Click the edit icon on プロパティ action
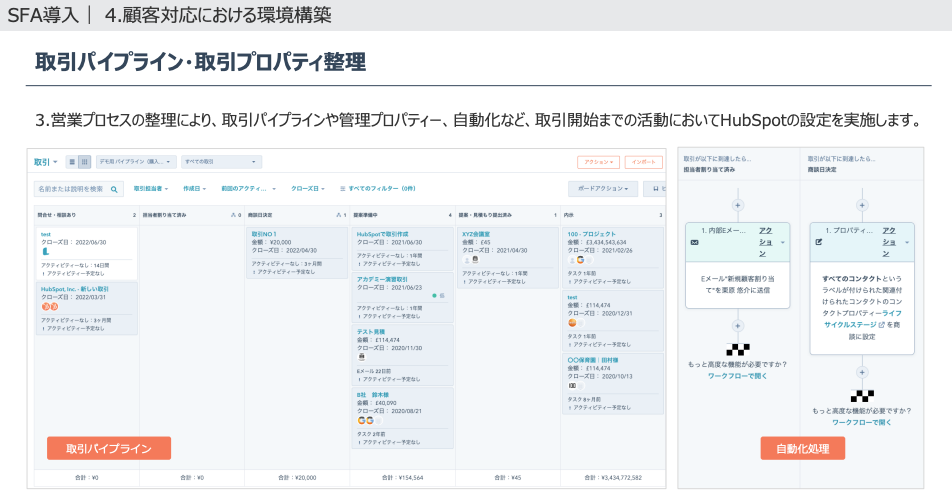Image resolution: width=952 pixels, height=499 pixels. [x=818, y=242]
